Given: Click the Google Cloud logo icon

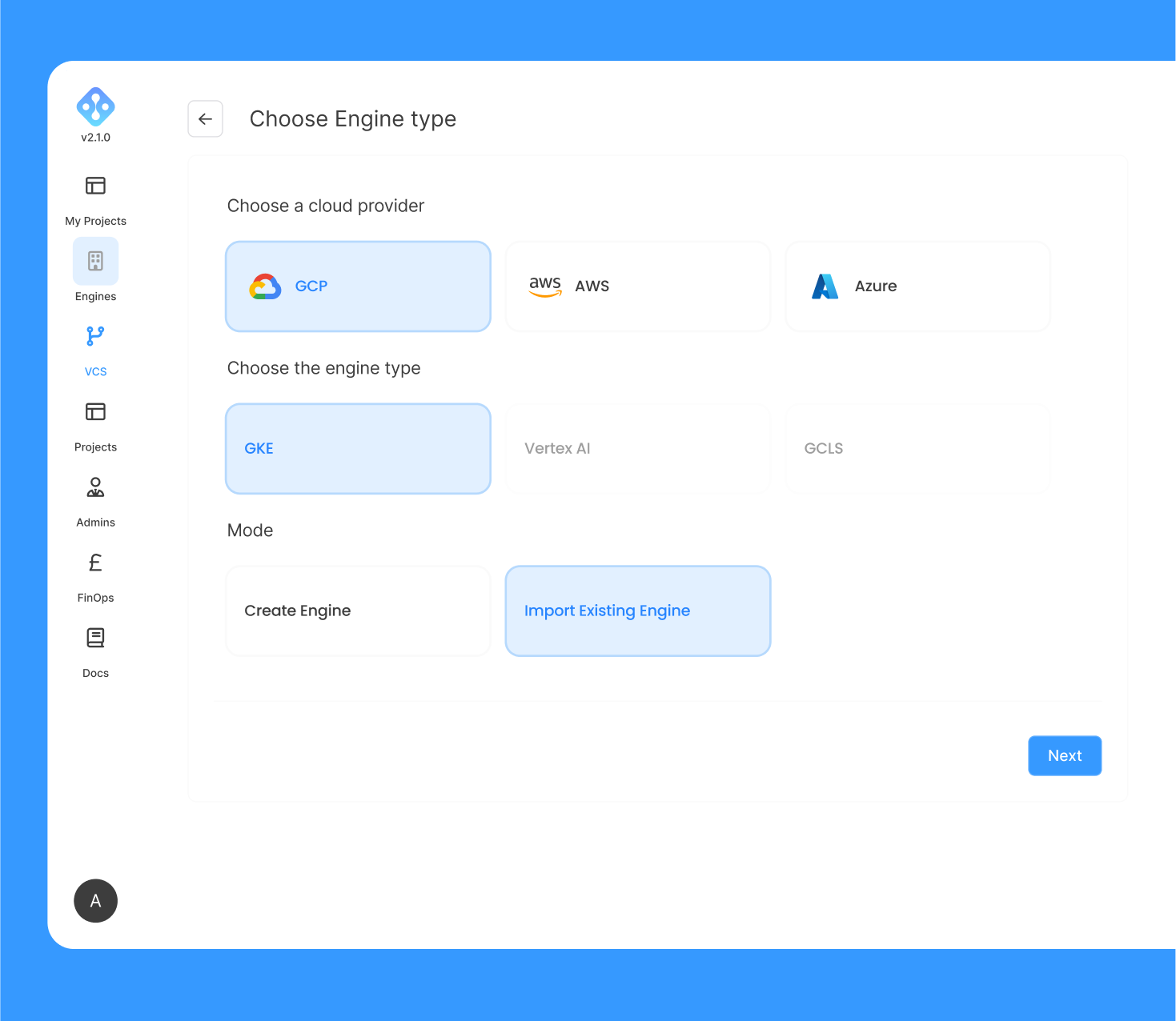Looking at the screenshot, I should (265, 286).
